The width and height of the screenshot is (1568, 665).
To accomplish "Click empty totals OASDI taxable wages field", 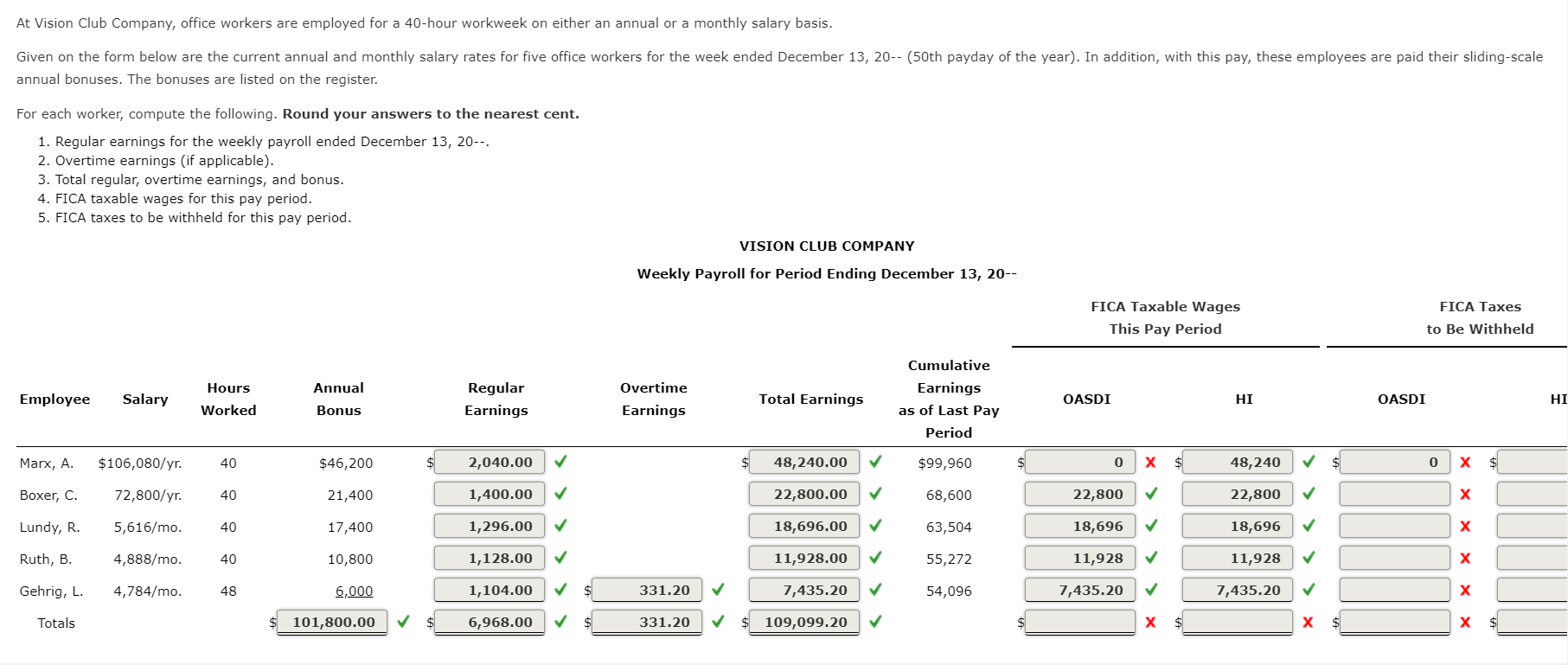I will 1080,622.
